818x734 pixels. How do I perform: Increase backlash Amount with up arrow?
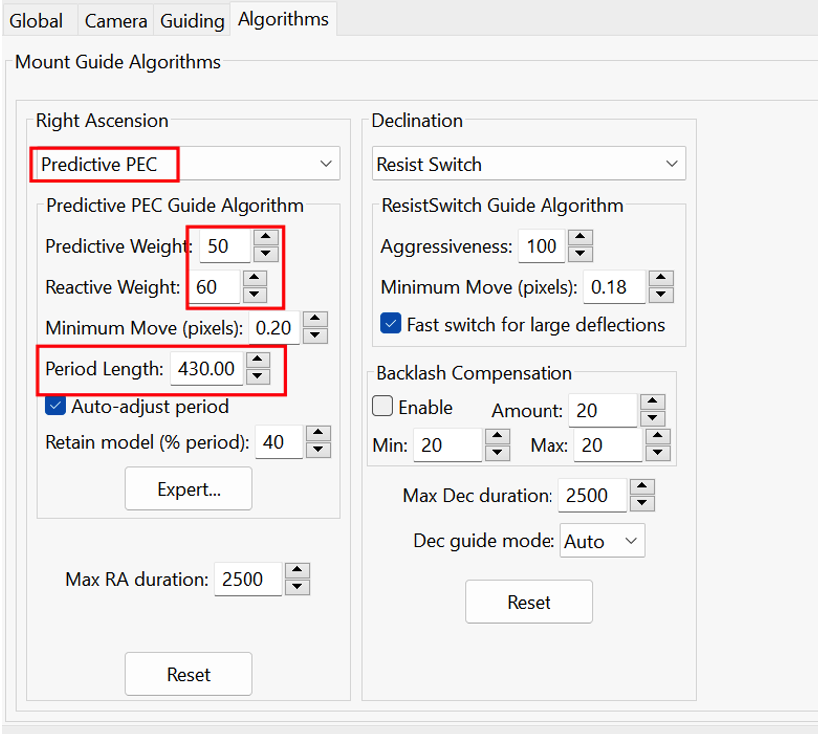(652, 402)
